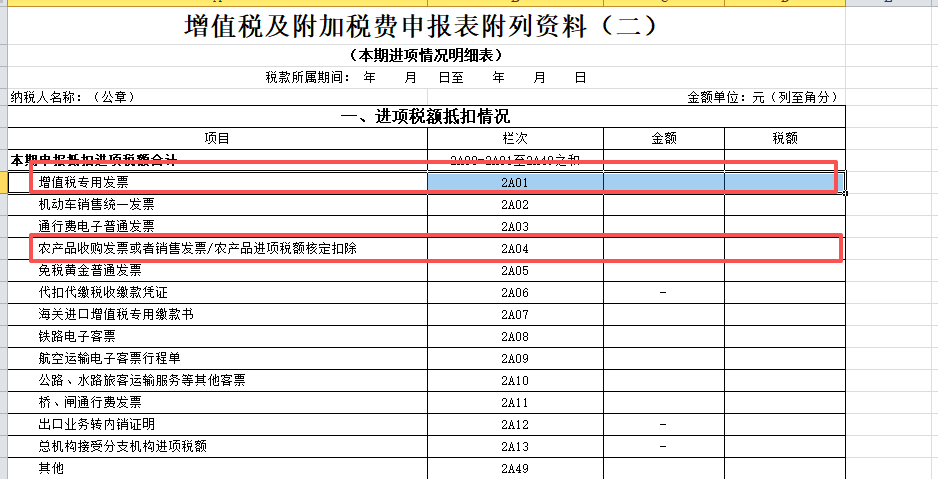Click the 2A09 code cell

[x=515, y=359]
